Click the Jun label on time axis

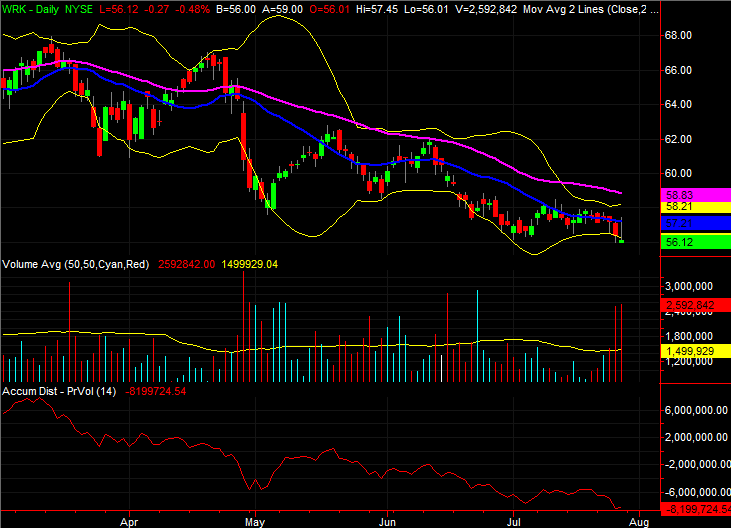point(388,521)
